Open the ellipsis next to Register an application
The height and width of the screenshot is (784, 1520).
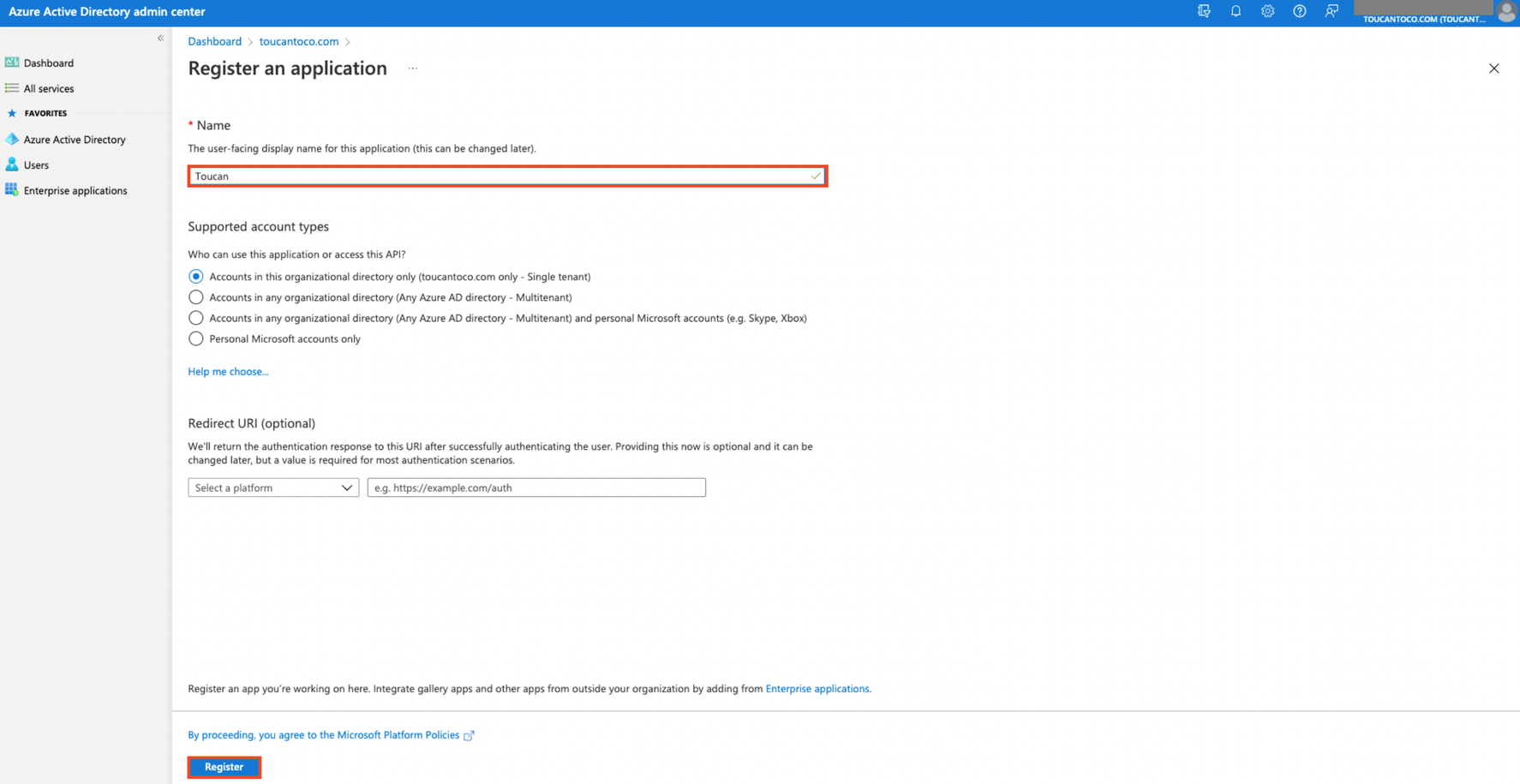(412, 68)
